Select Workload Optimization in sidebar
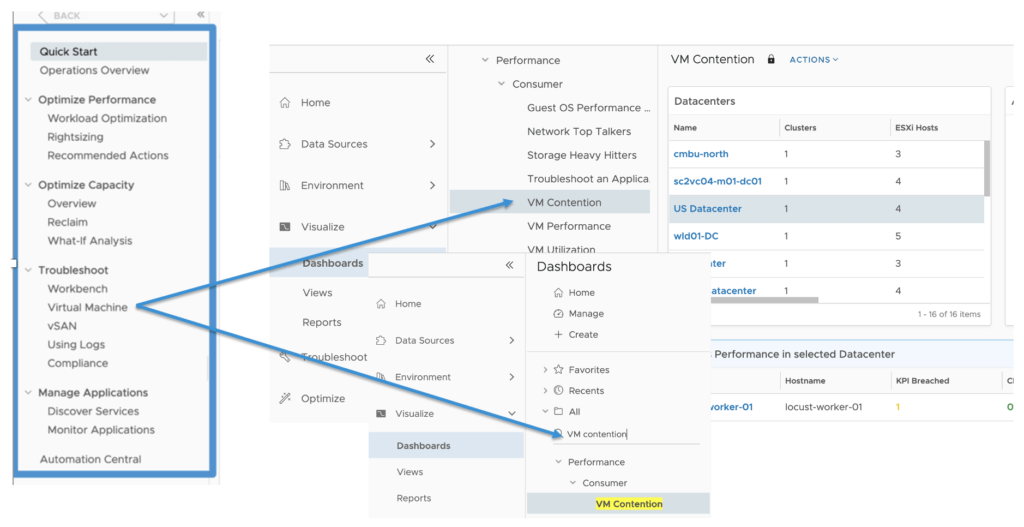 tap(107, 118)
